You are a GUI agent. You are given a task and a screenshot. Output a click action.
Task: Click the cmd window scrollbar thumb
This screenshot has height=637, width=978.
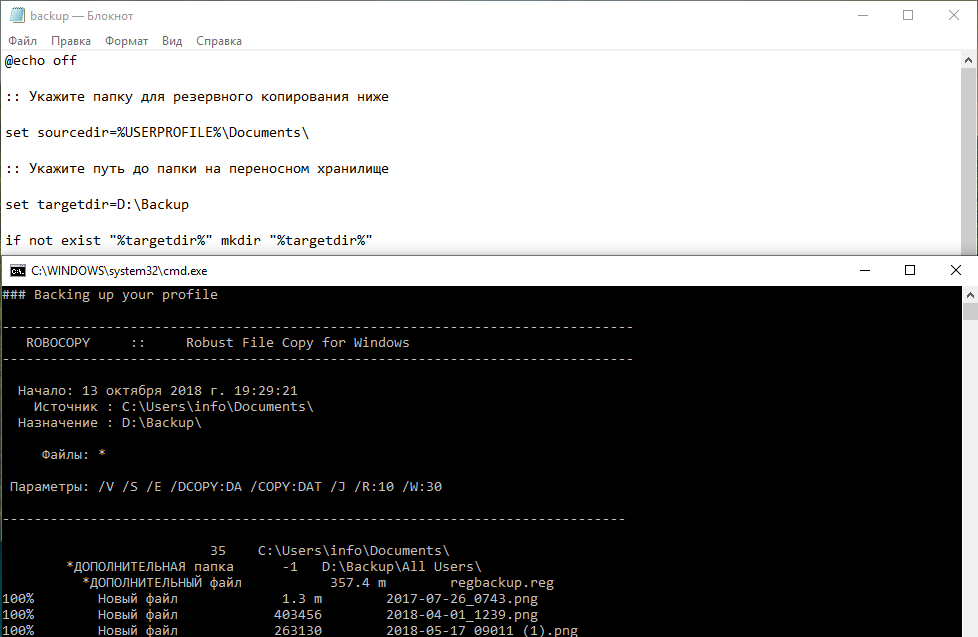click(970, 311)
